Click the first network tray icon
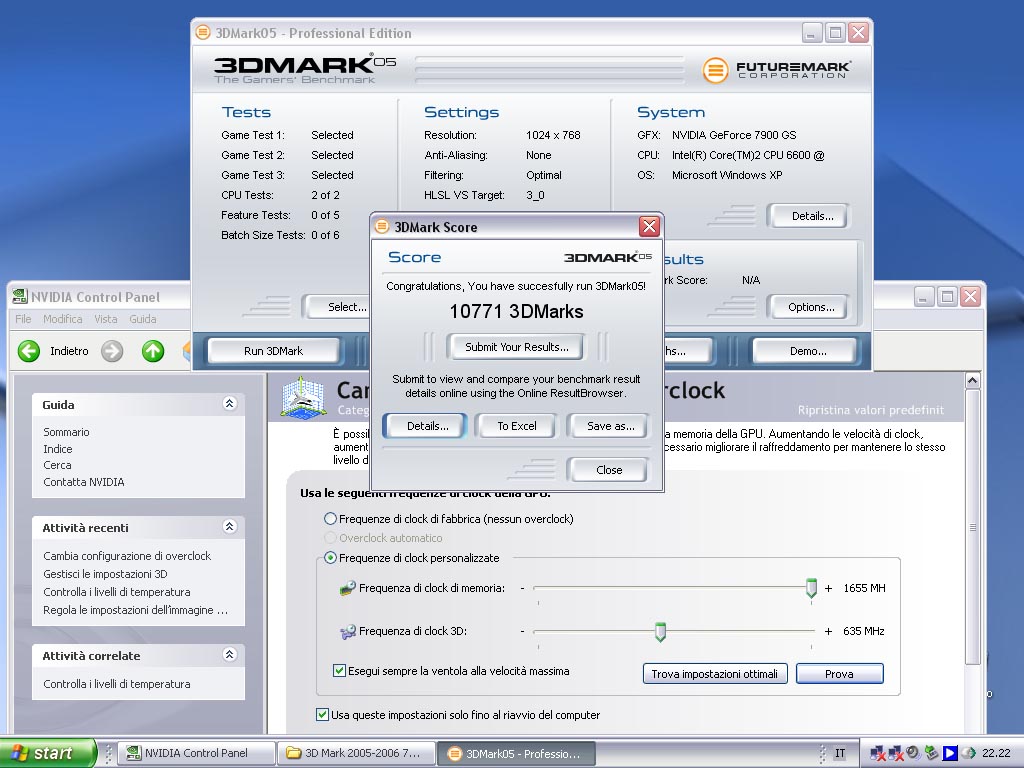The width and height of the screenshot is (1024, 768). 878,754
